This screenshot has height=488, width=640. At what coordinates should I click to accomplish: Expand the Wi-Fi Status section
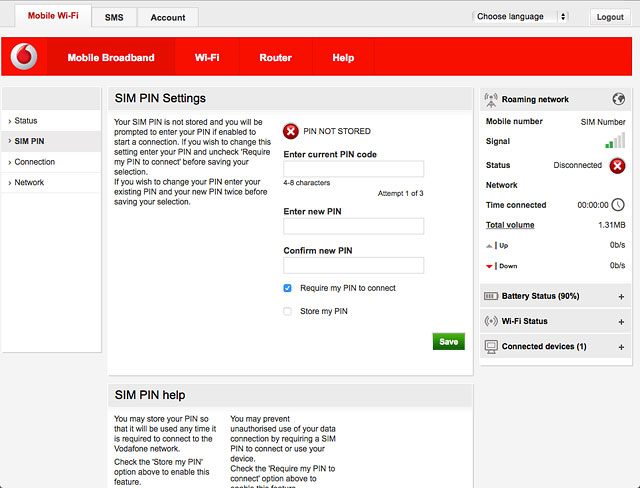[621, 322]
